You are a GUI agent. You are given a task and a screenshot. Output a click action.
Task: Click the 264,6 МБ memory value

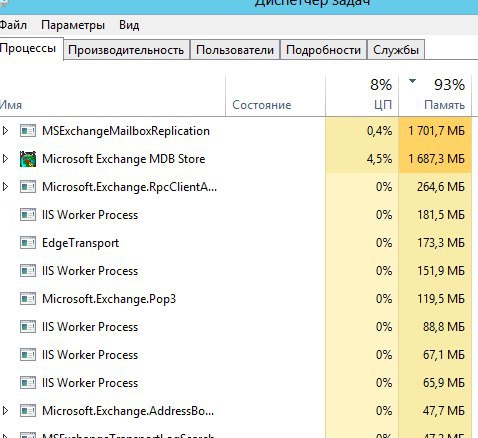(441, 187)
